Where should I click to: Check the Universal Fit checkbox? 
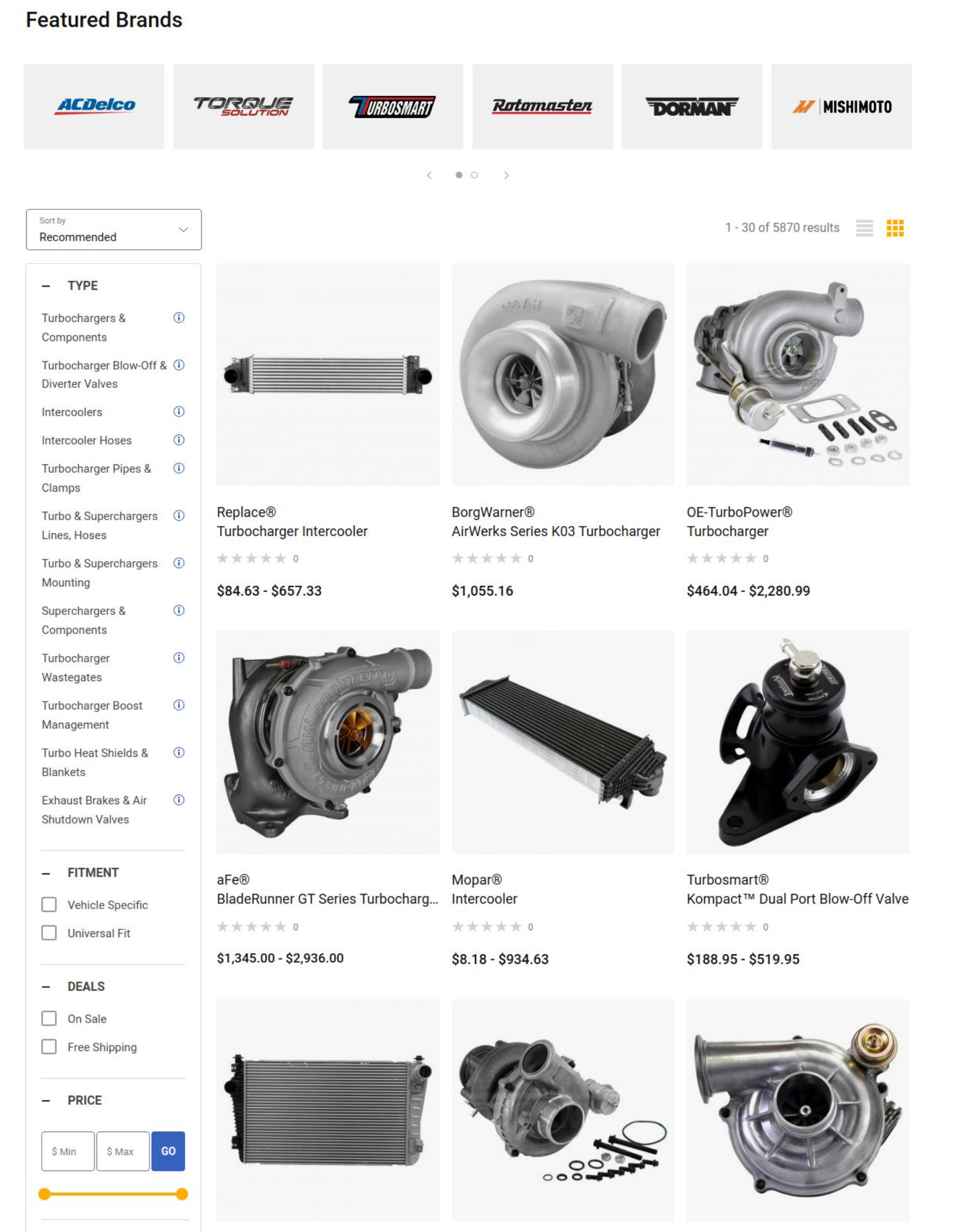click(49, 933)
